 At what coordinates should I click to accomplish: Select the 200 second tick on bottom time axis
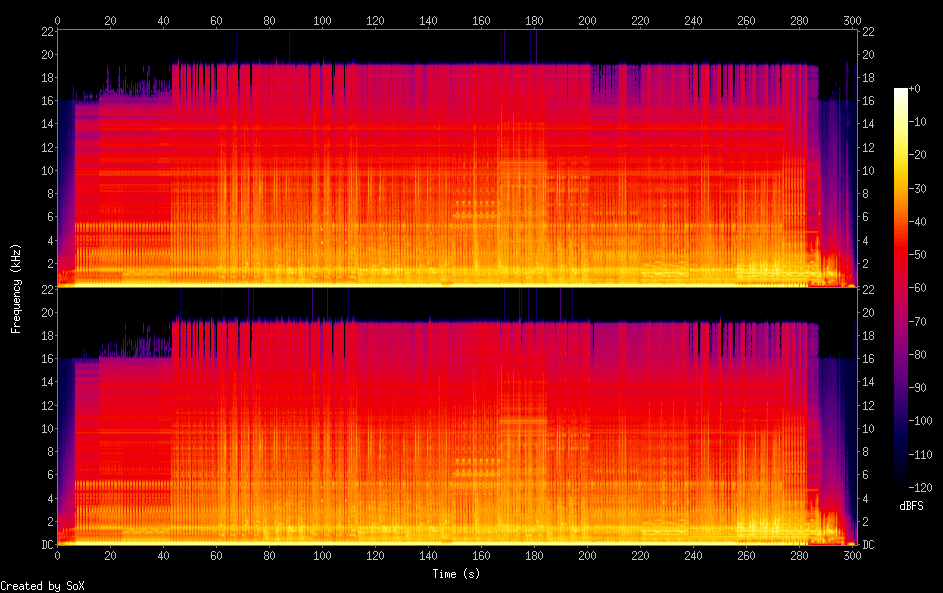coord(587,556)
